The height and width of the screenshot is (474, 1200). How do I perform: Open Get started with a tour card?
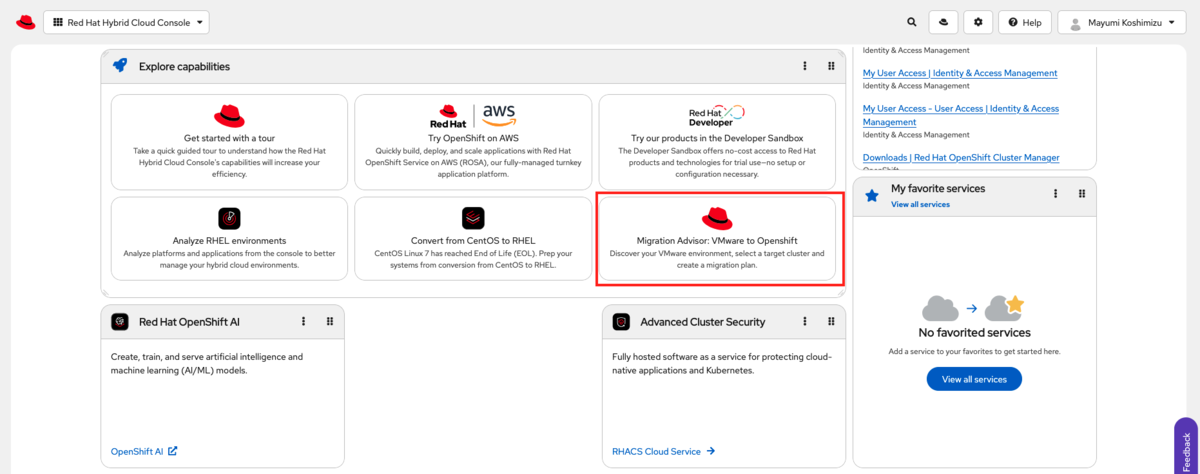point(229,142)
